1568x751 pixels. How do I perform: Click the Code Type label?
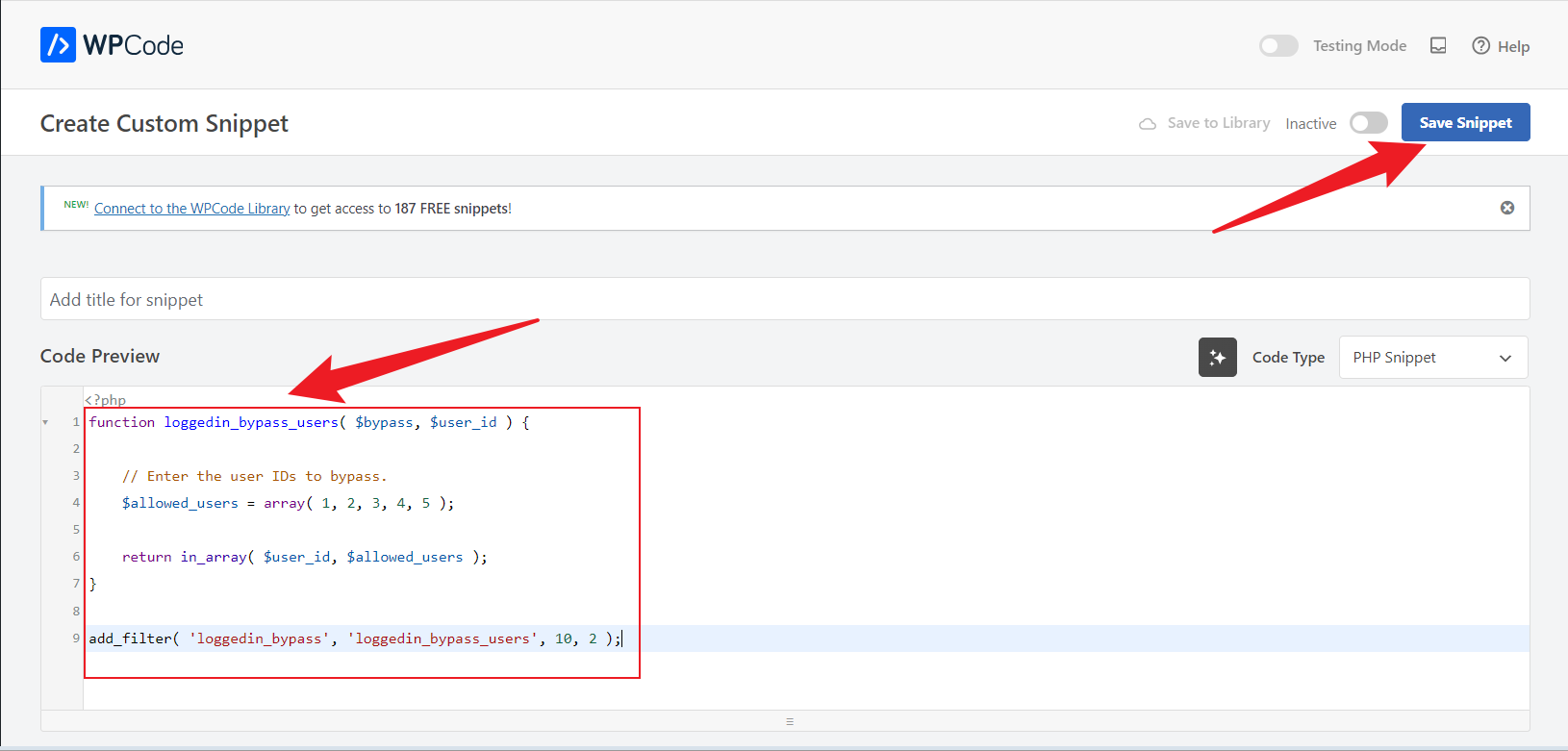pos(1288,357)
